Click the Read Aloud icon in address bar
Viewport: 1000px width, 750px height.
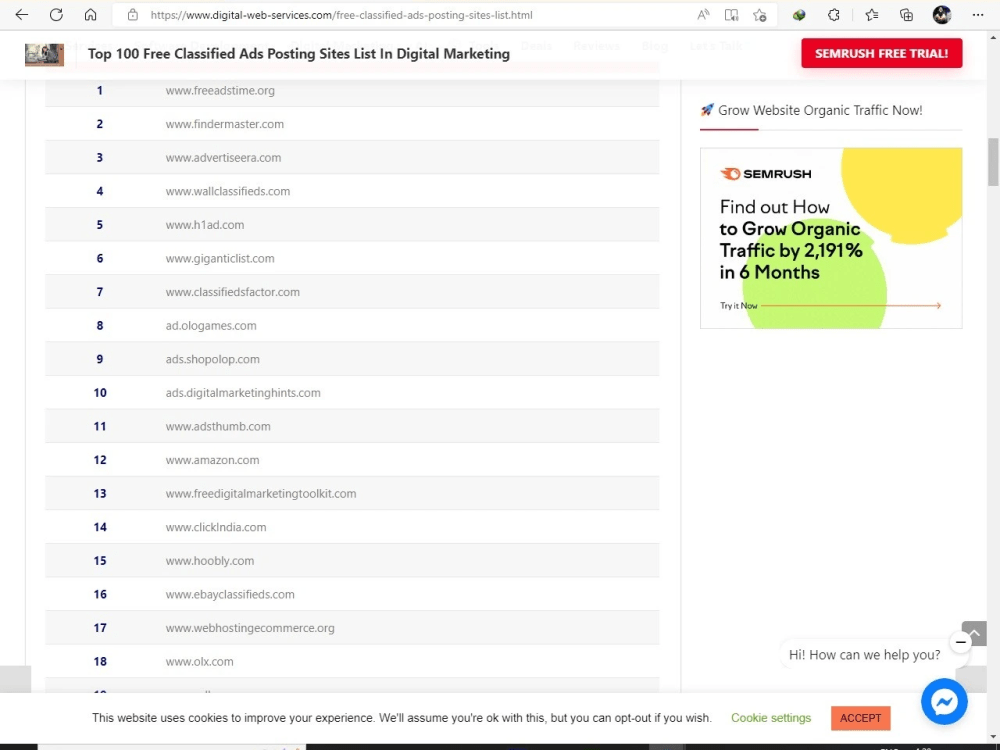pyautogui.click(x=703, y=15)
